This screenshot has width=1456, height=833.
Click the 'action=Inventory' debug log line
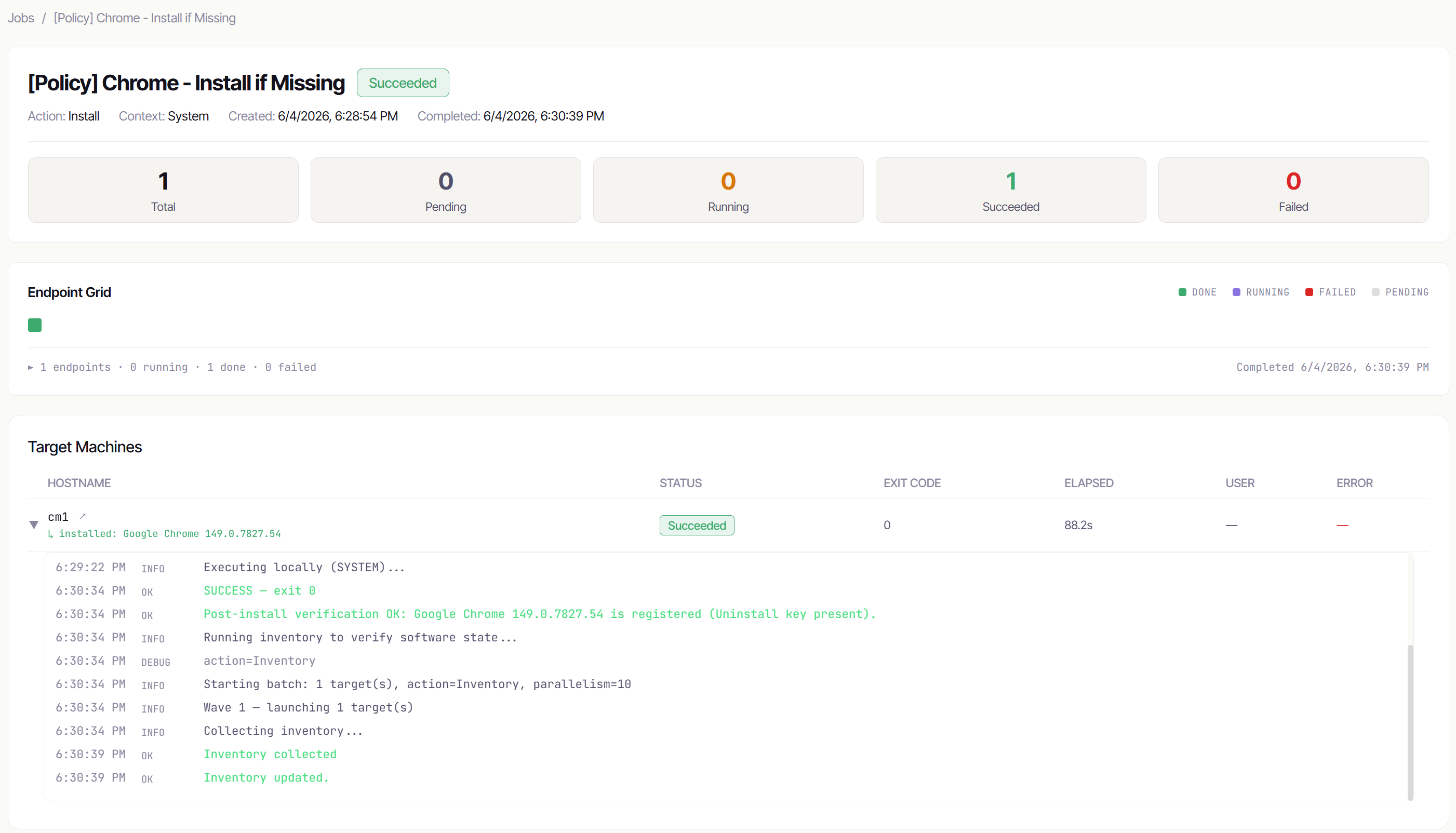click(260, 661)
